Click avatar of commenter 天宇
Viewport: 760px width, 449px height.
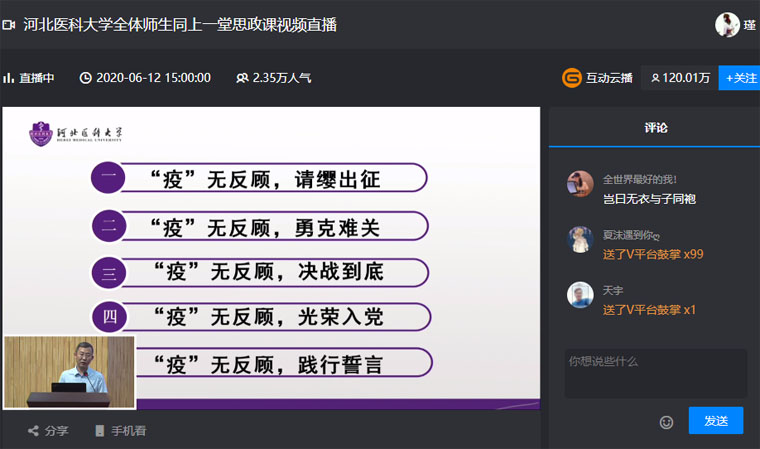coord(580,295)
